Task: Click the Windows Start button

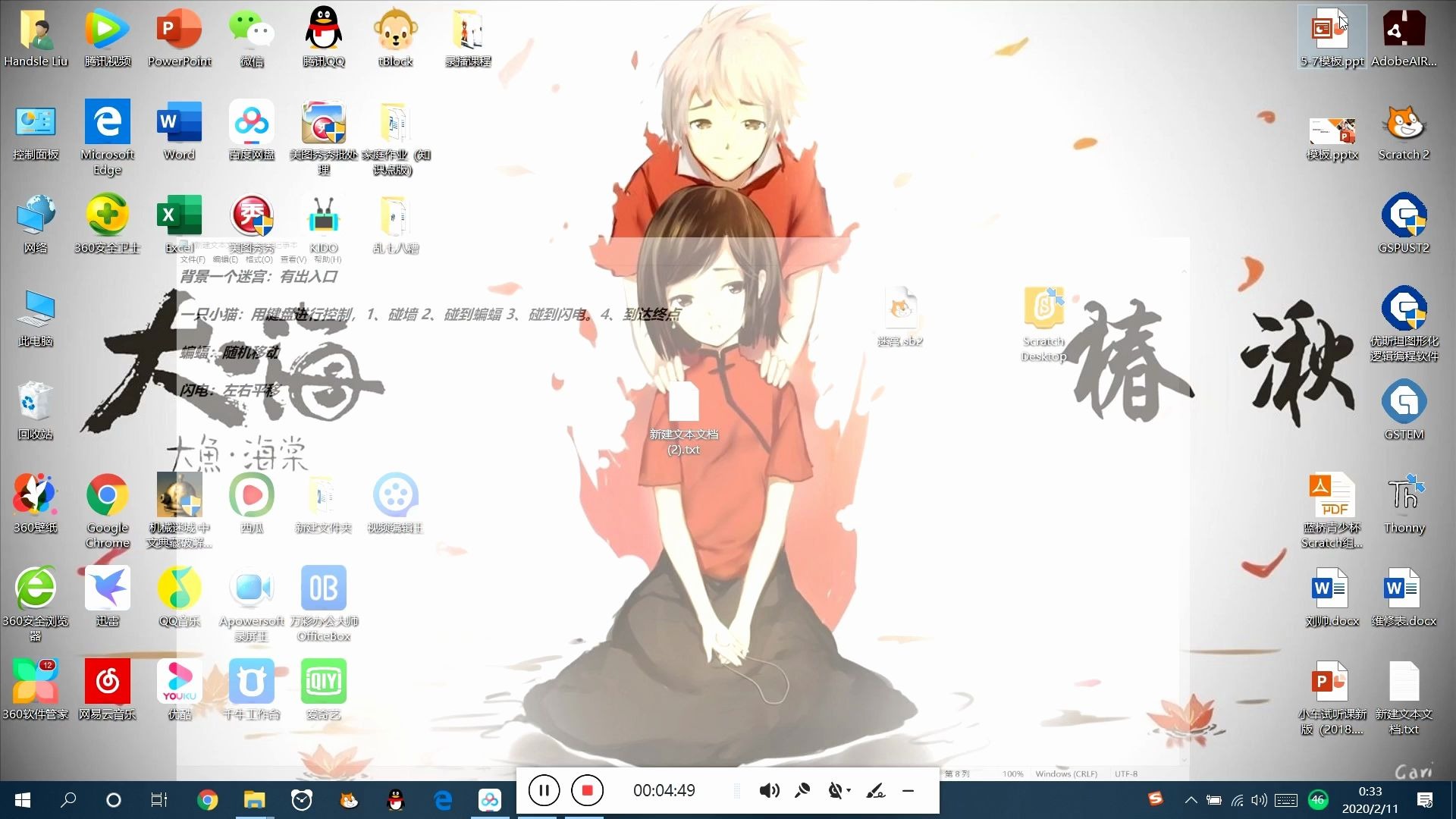Action: pyautogui.click(x=22, y=800)
